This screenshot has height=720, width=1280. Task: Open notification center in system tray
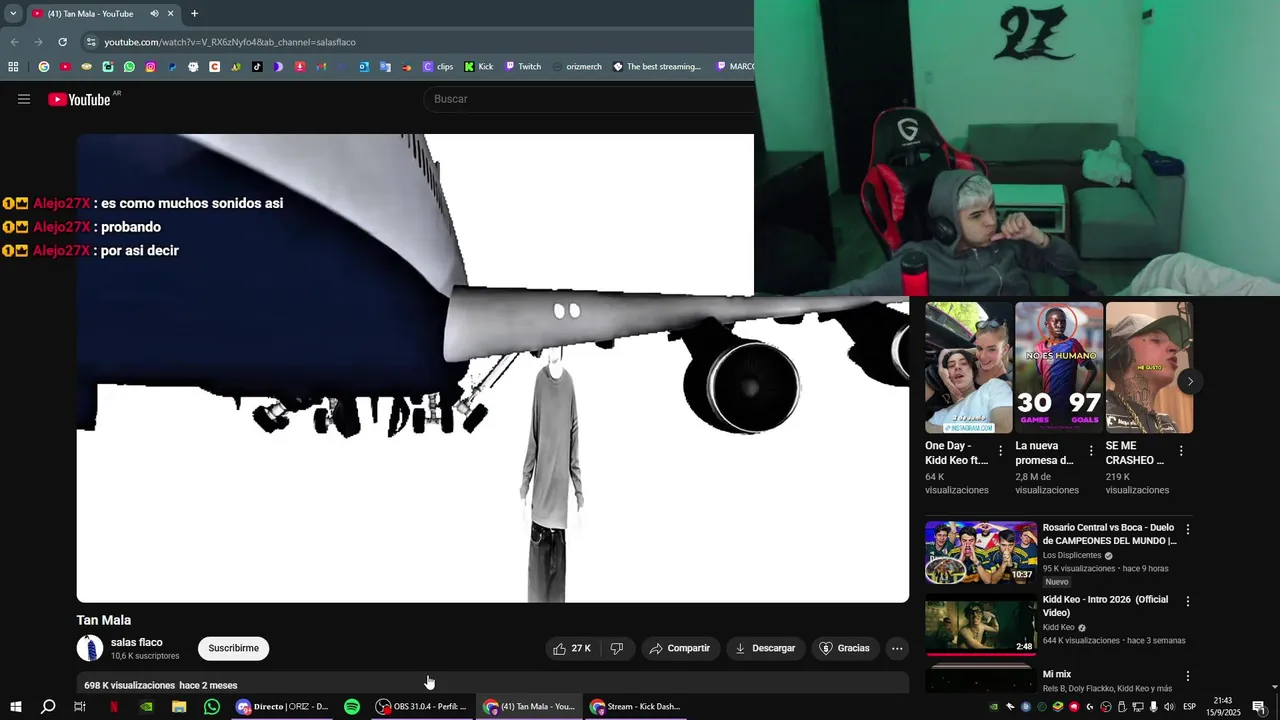[x=1259, y=707]
